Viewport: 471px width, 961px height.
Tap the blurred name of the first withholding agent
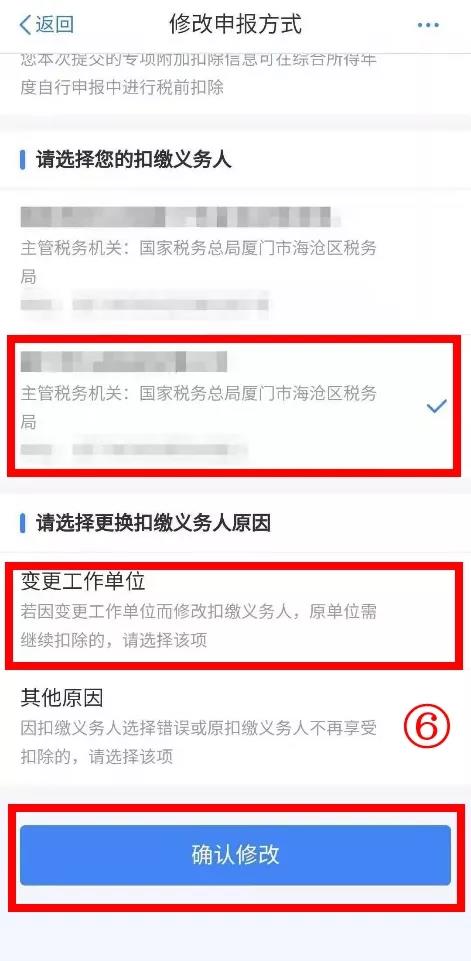[180, 216]
